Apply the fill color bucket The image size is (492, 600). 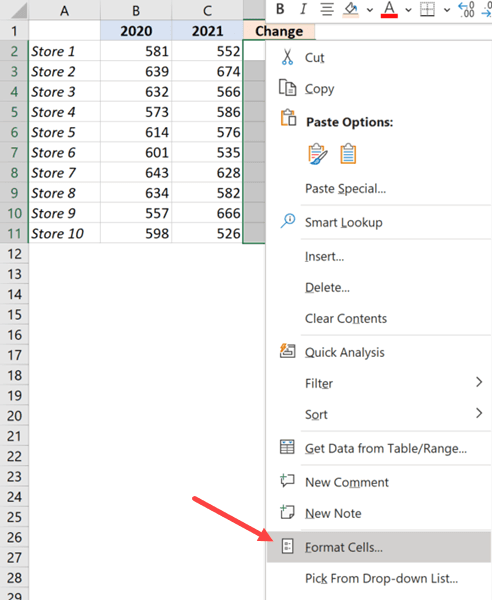[x=350, y=9]
